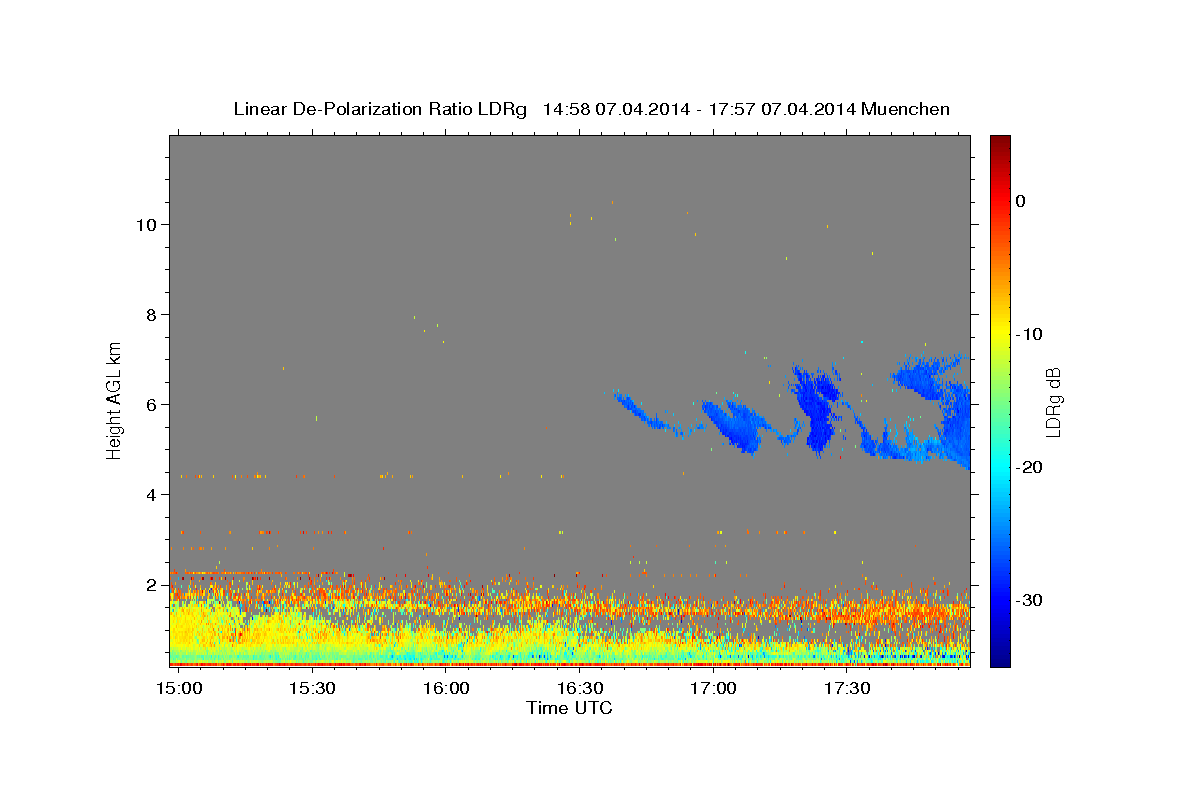The height and width of the screenshot is (800, 1200).
Task: Click the '15:00' time tick label
Action: 180,689
